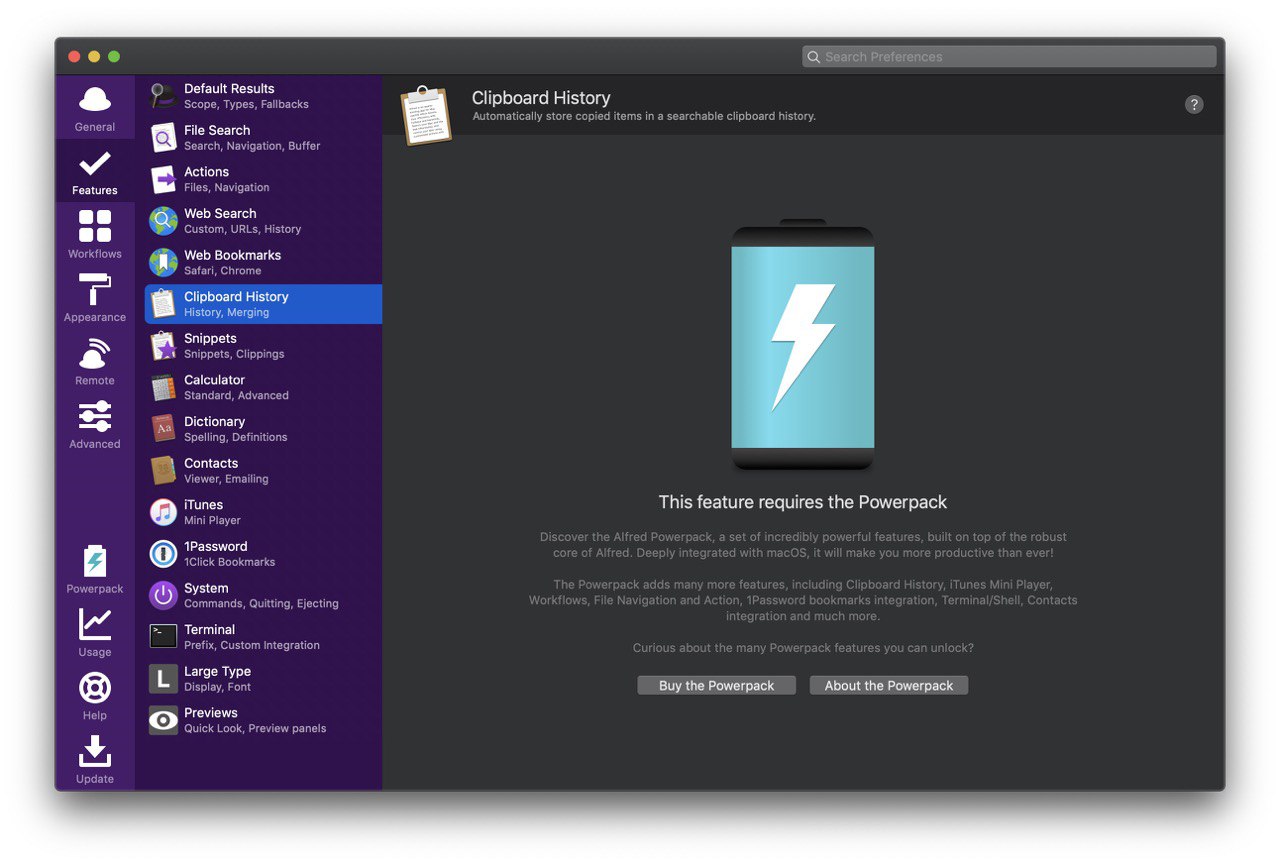Click 'Prefix, Custom Integration' subtitle
Viewport: 1280px width, 864px height.
click(x=252, y=646)
